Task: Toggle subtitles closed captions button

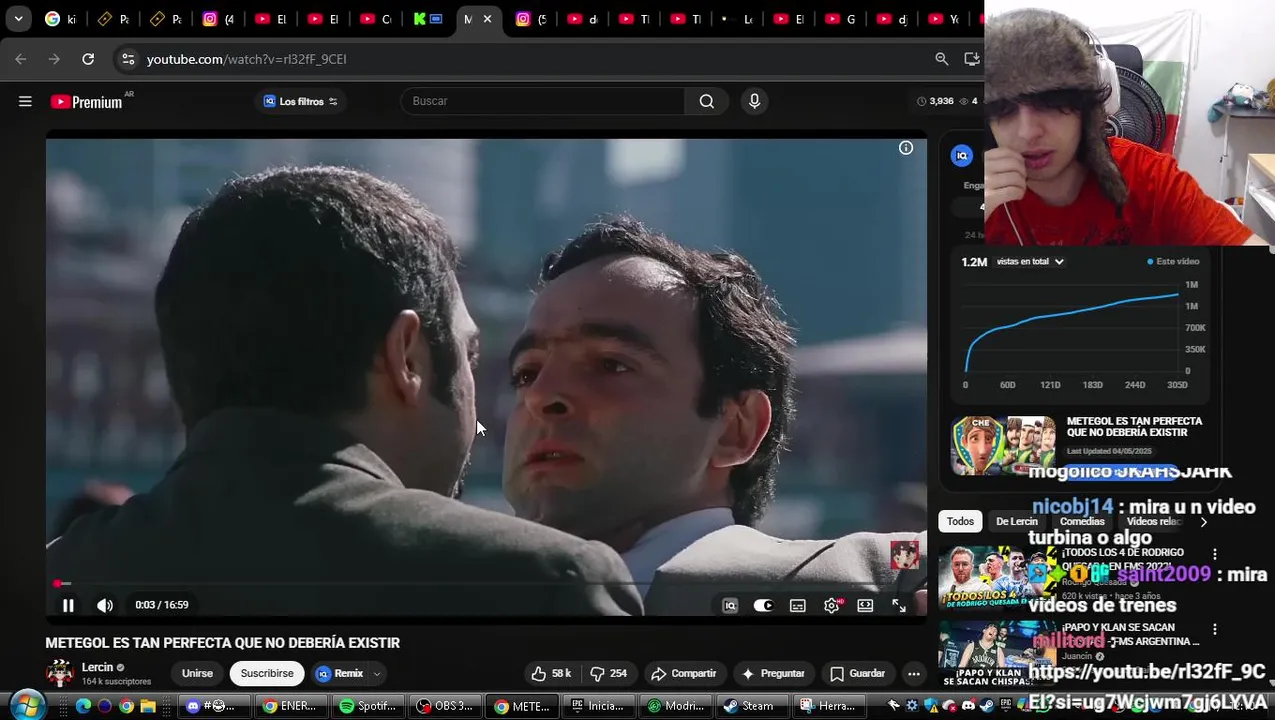Action: click(x=797, y=605)
